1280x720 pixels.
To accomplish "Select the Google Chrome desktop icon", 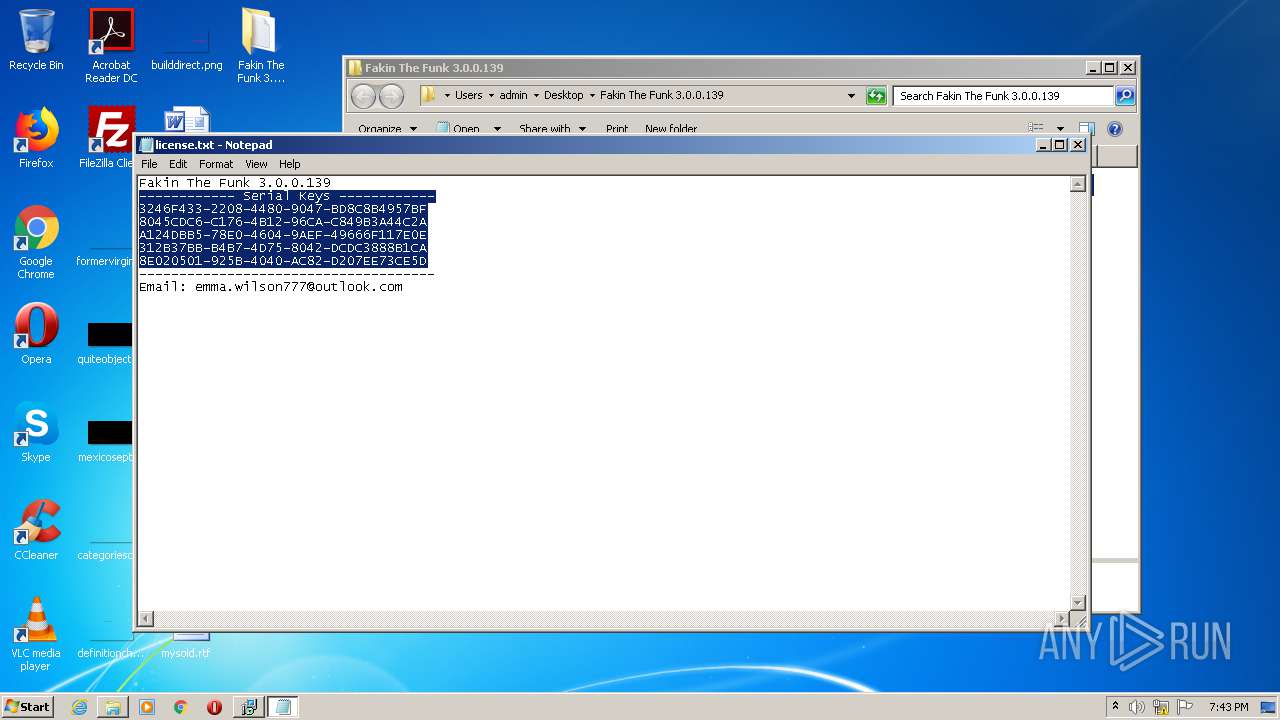I will point(36,243).
